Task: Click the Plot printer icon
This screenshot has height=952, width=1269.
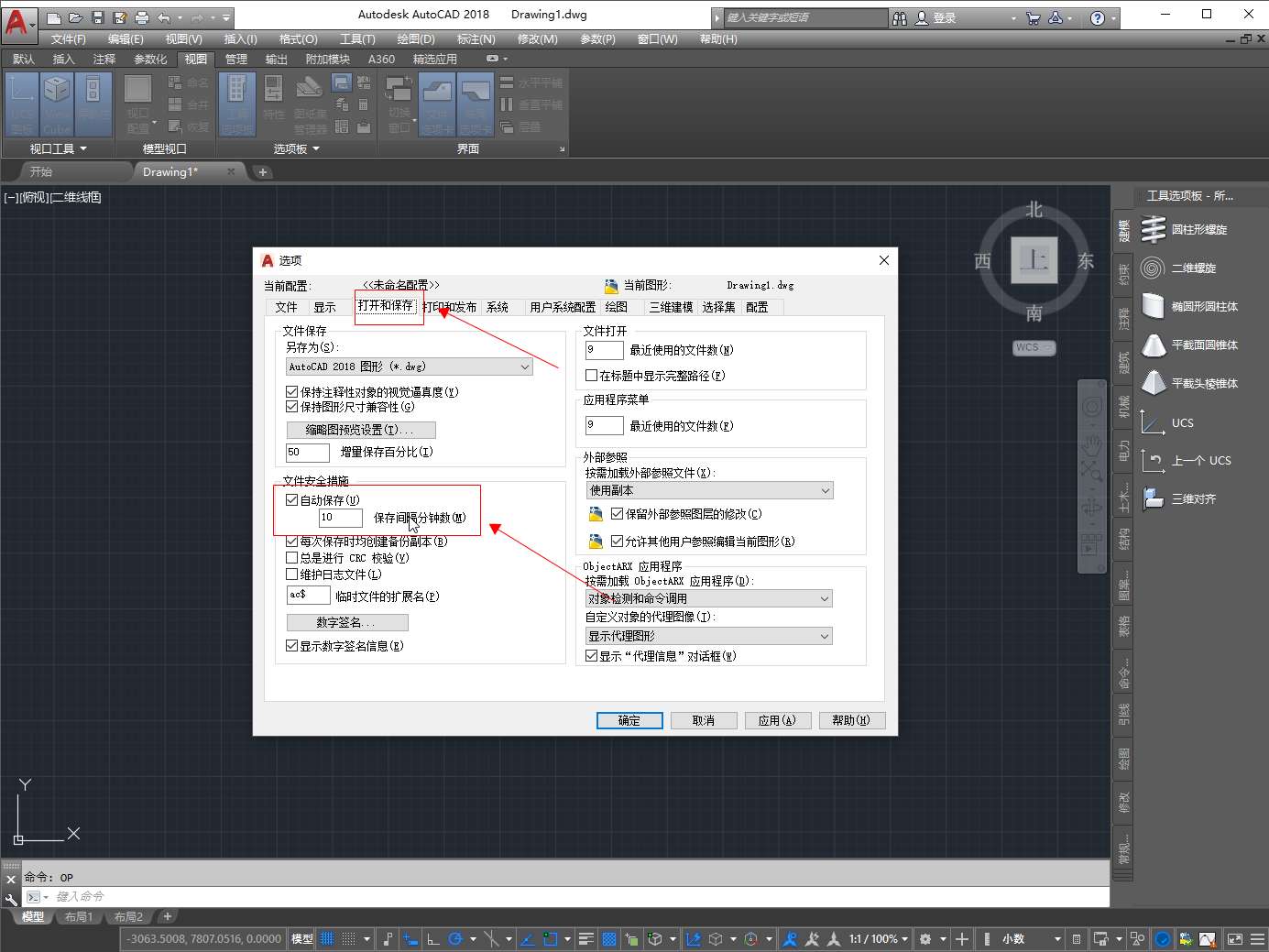Action: (142, 17)
